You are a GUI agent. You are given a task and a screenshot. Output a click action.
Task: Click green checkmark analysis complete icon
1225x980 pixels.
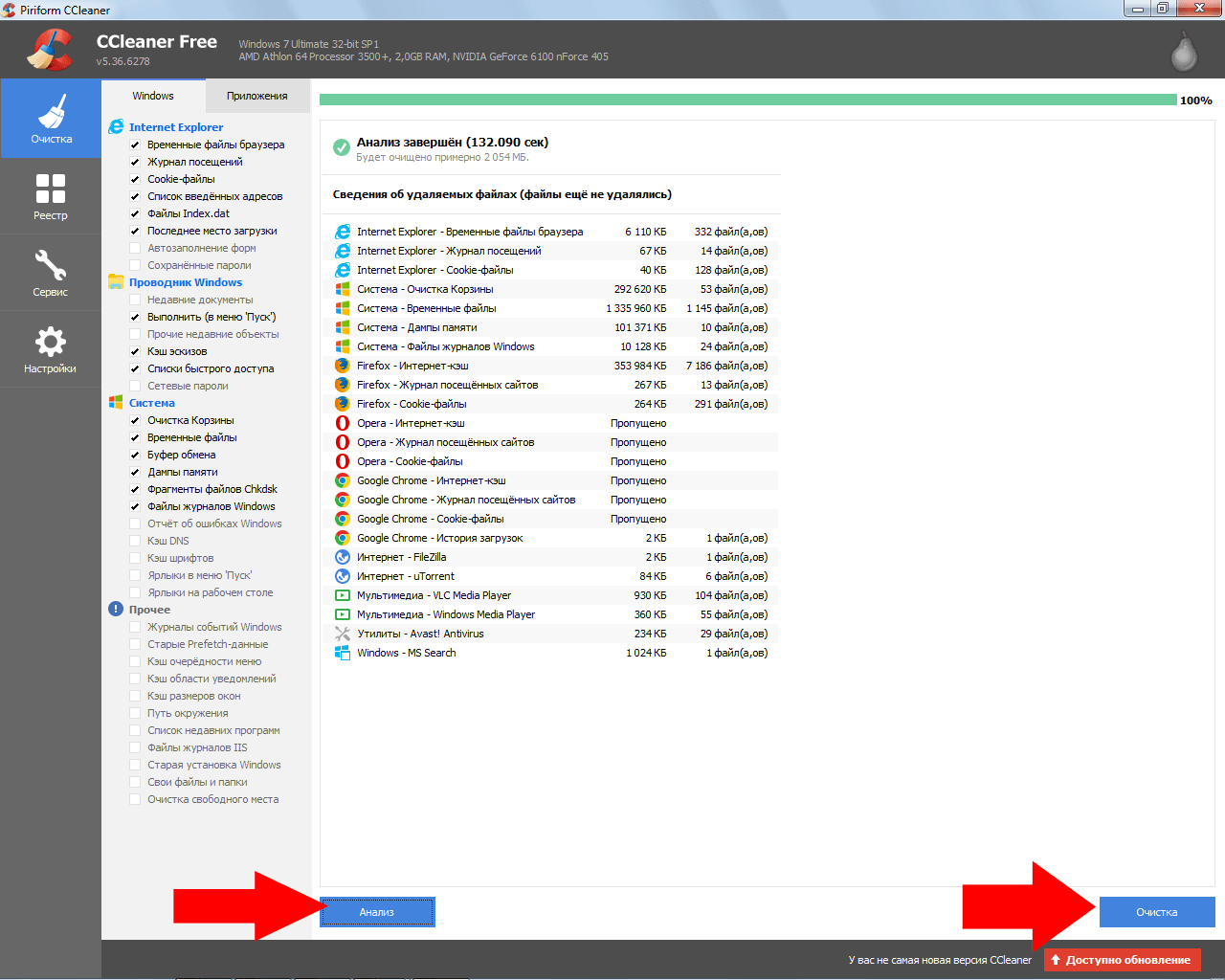pos(342,147)
